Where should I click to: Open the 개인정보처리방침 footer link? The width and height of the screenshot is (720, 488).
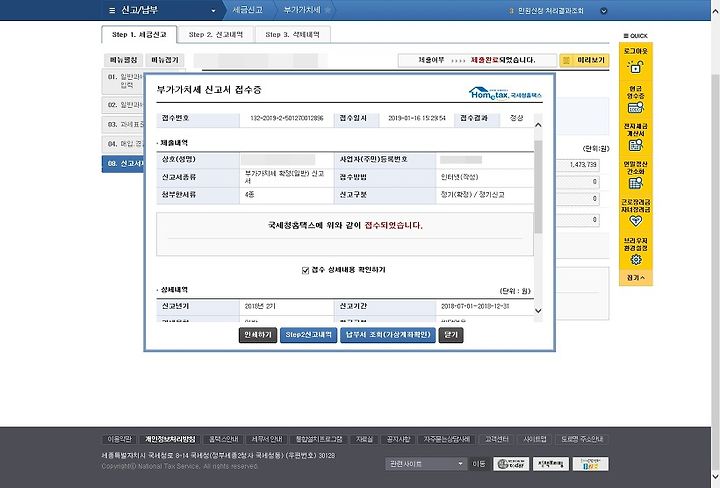pyautogui.click(x=170, y=439)
